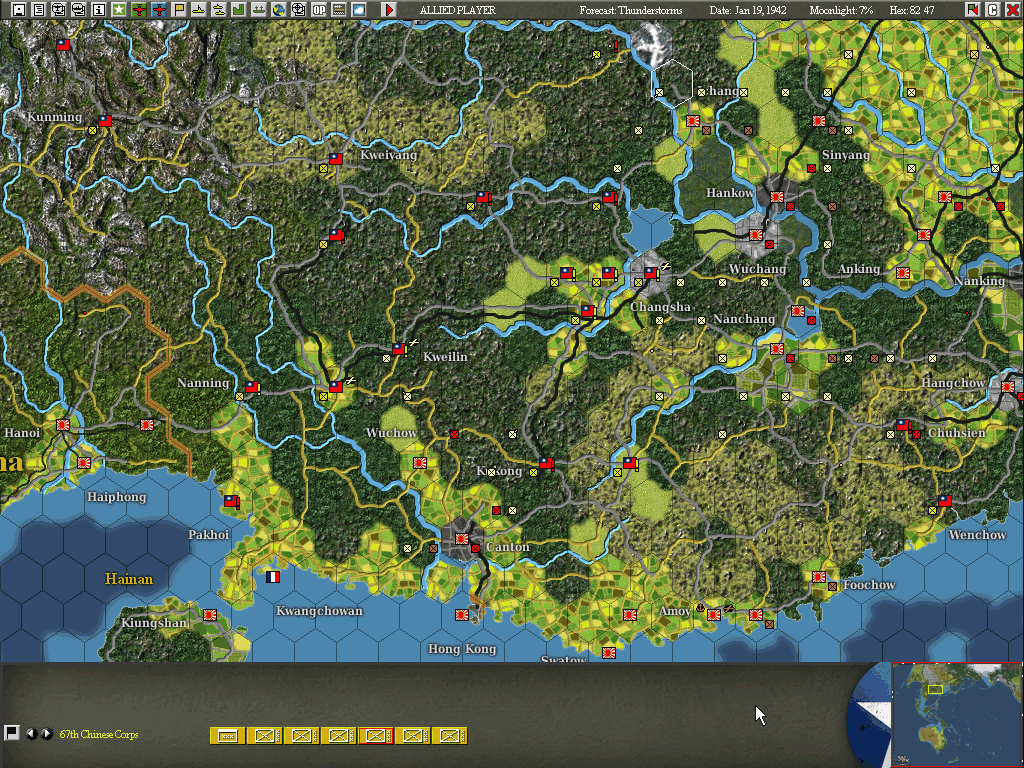Click the Japanese flag at Kiungshan
Image resolution: width=1024 pixels, height=768 pixels.
point(210,615)
